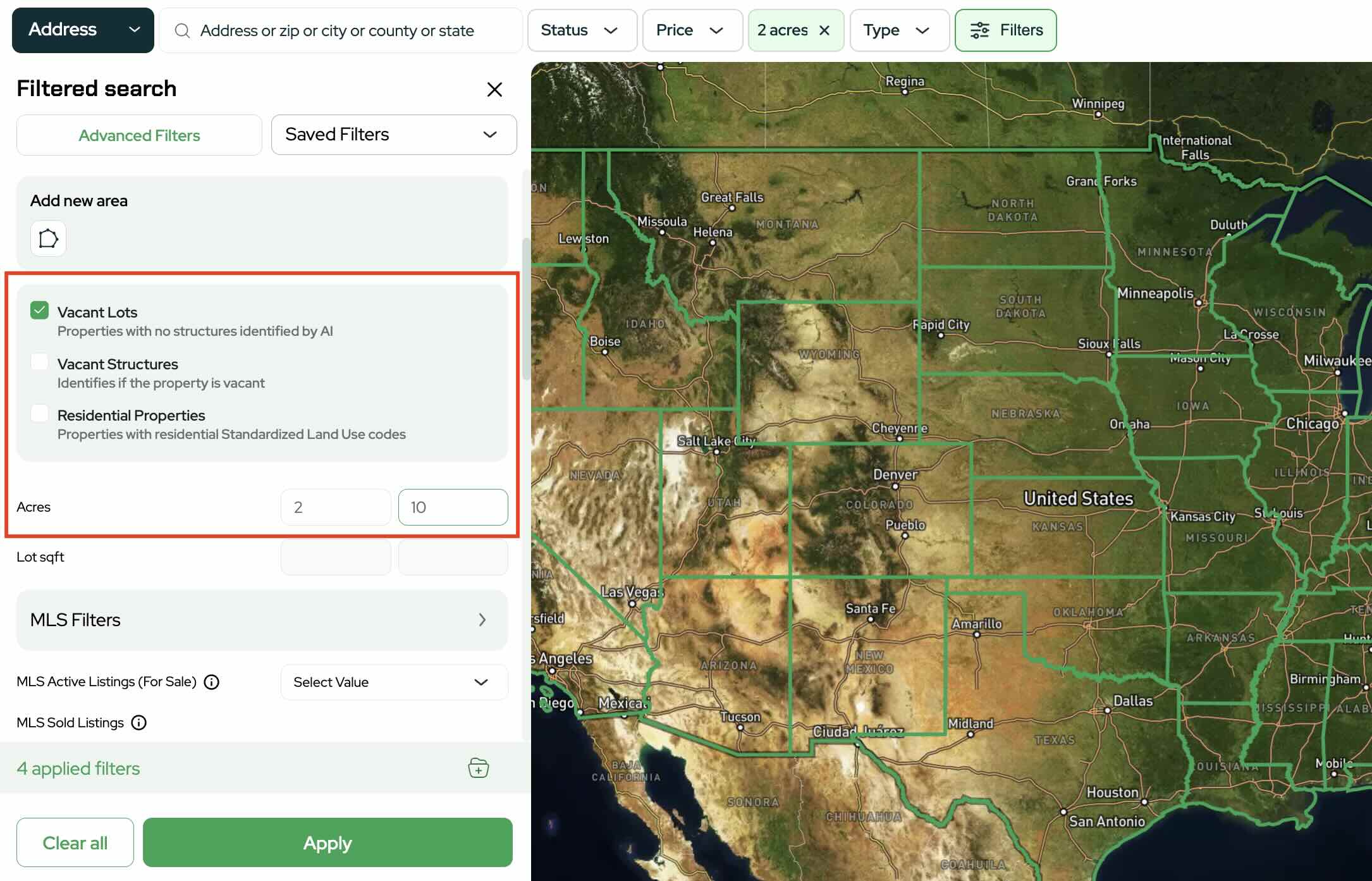Screen dimensions: 1372x881
Task: Close the Filtered search panel
Action: pyautogui.click(x=494, y=89)
